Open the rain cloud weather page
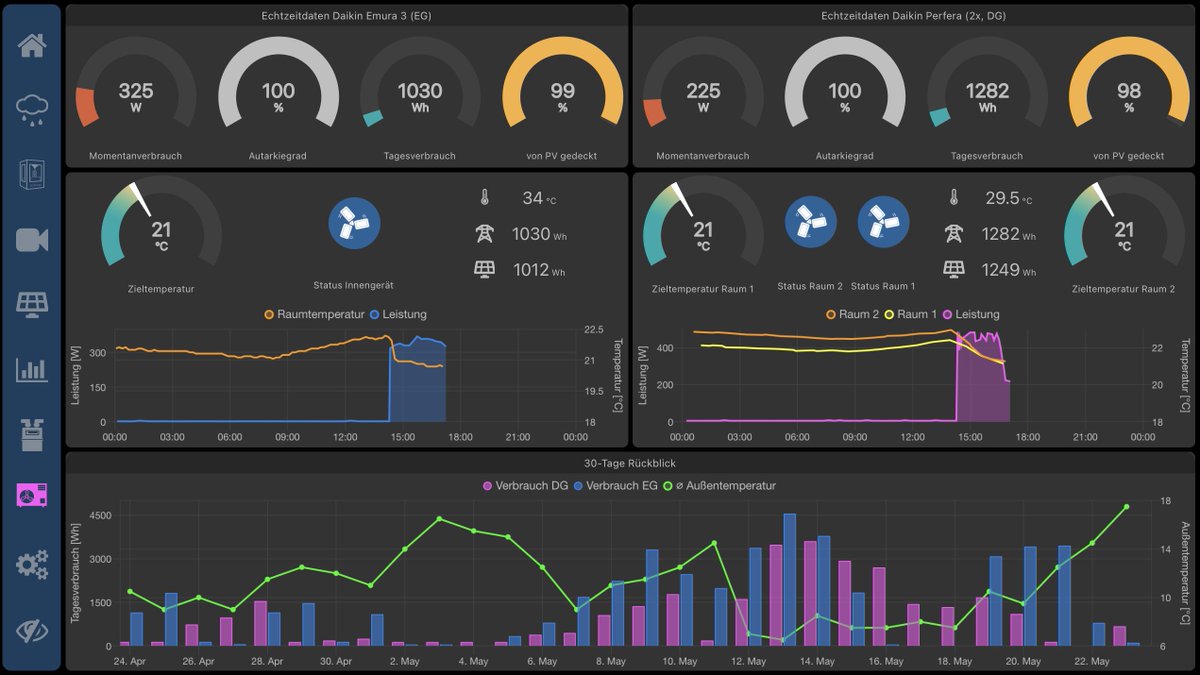 (32, 109)
